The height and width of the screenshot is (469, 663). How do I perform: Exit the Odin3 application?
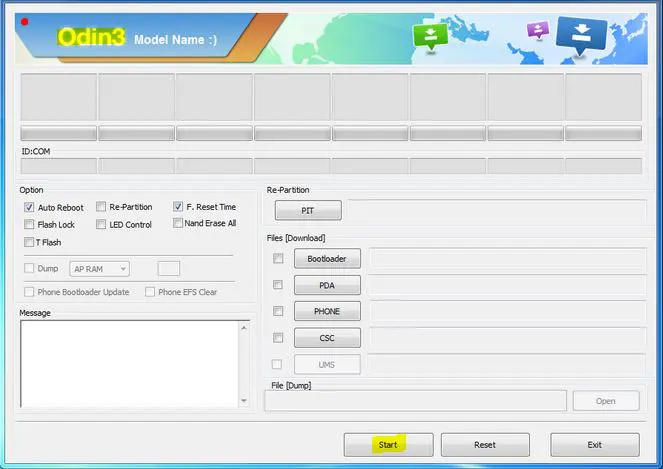point(595,445)
